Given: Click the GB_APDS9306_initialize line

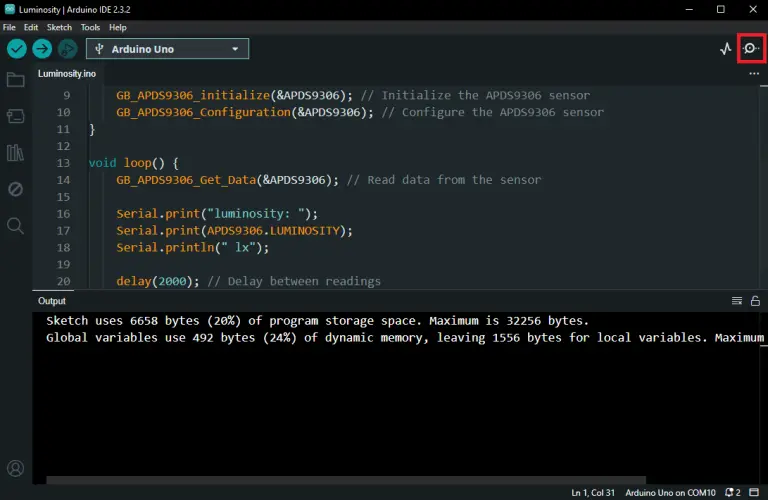Looking at the screenshot, I should coord(353,95).
